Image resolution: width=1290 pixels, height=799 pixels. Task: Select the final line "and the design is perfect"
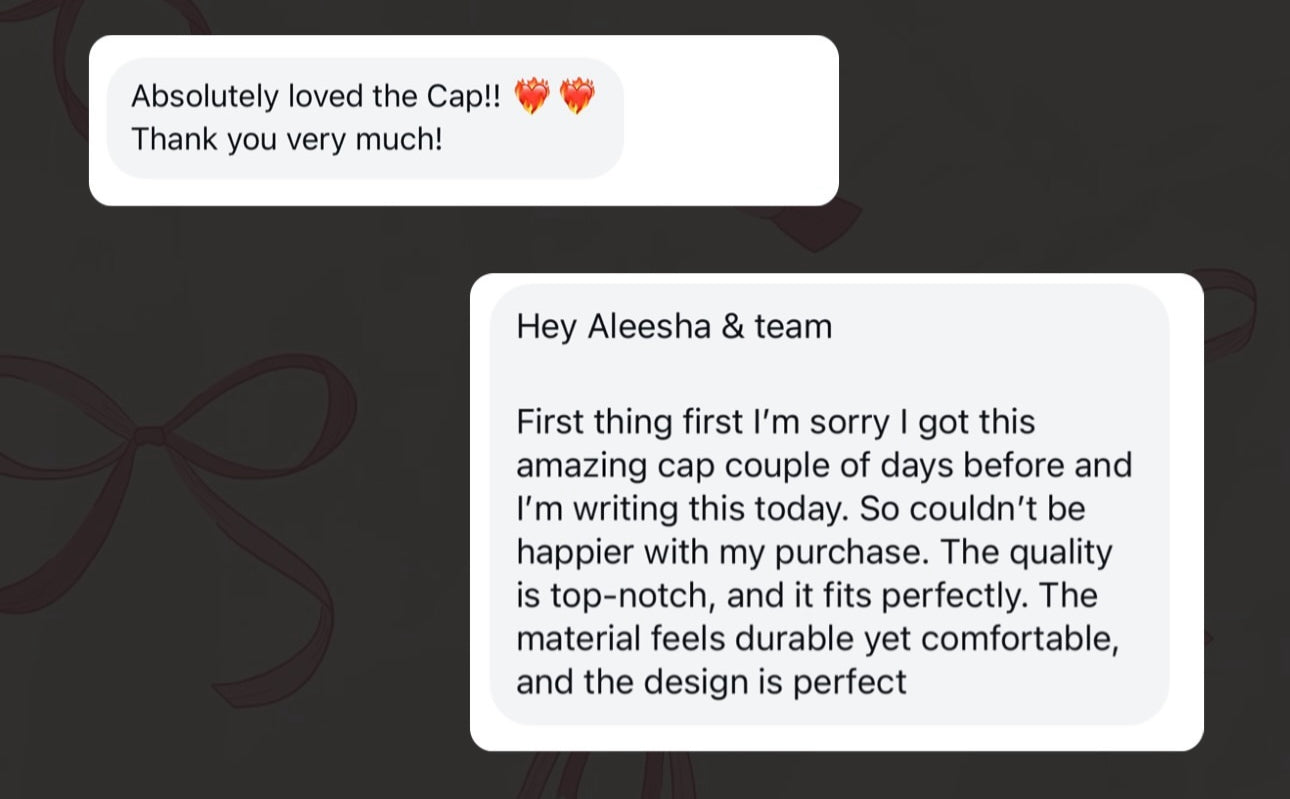(711, 683)
